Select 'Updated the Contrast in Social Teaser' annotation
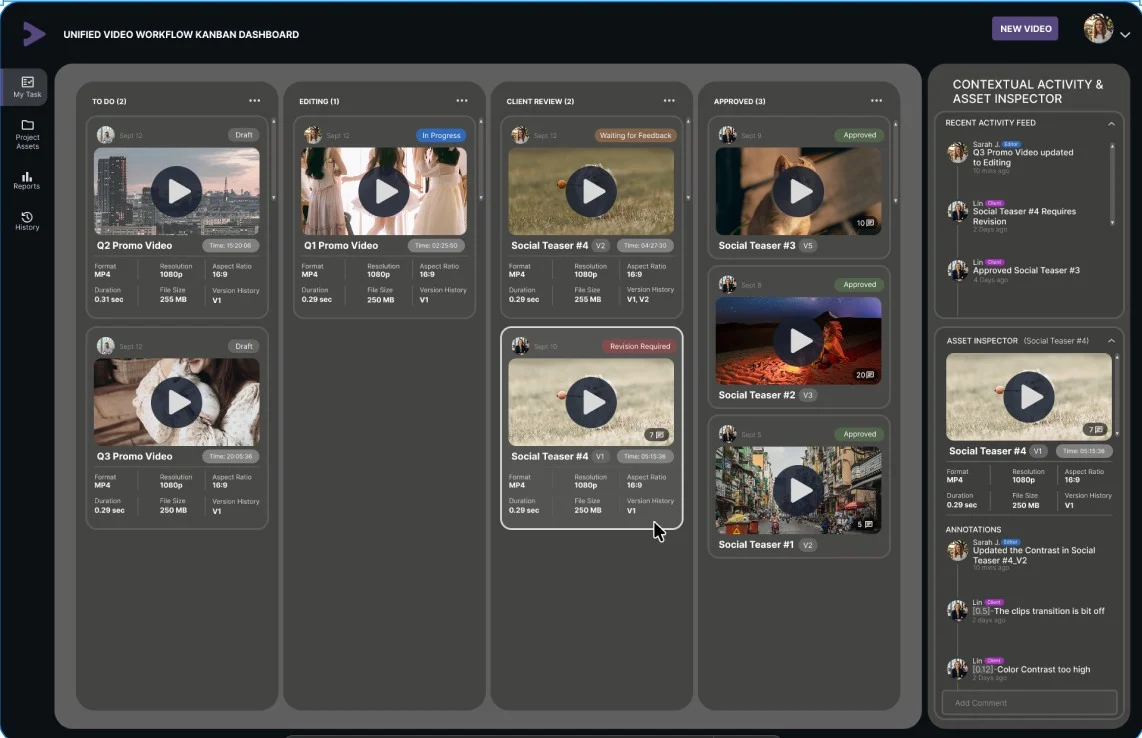This screenshot has height=738, width=1142. click(x=1033, y=555)
